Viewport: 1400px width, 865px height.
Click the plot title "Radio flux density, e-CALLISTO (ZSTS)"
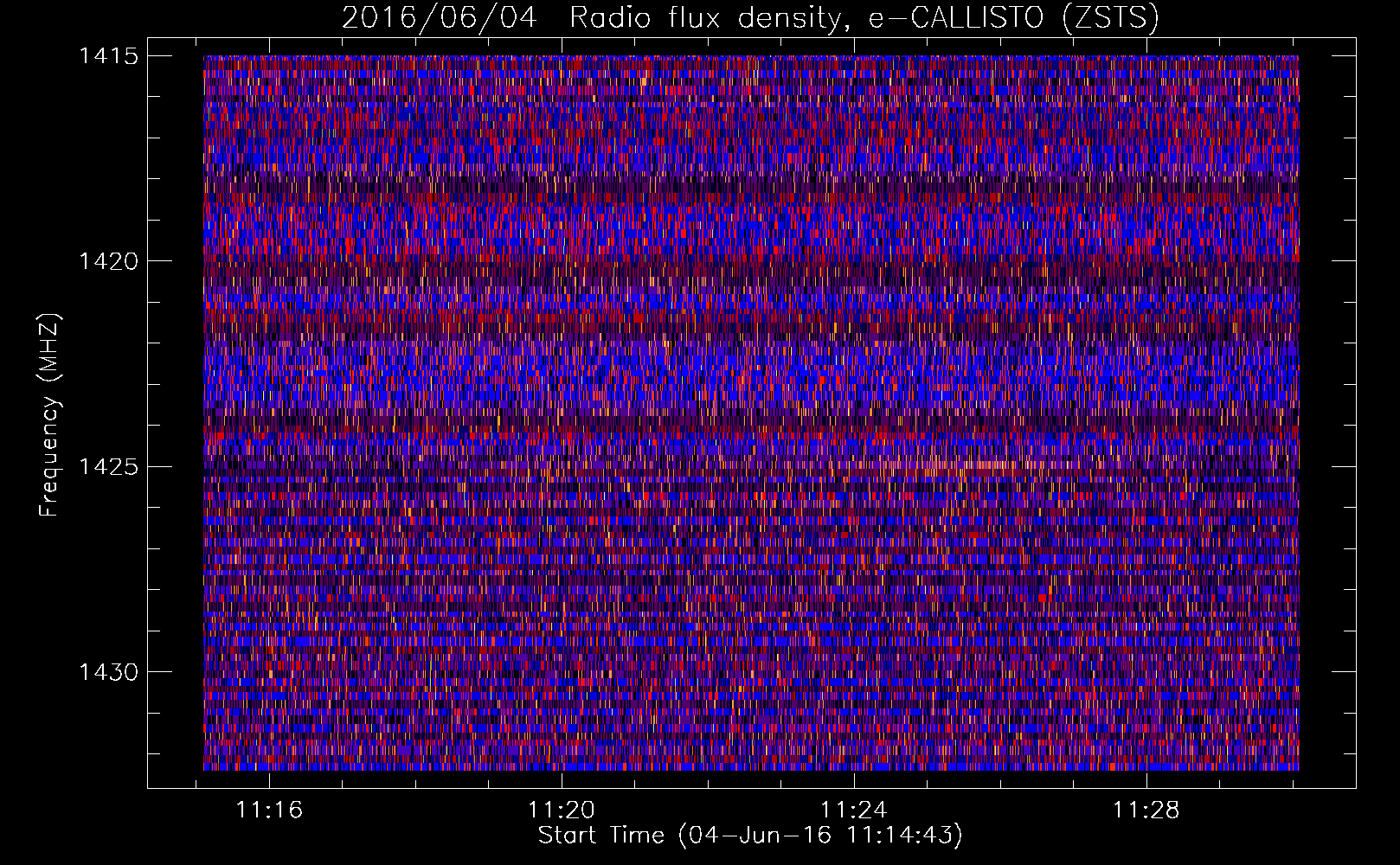[864, 18]
